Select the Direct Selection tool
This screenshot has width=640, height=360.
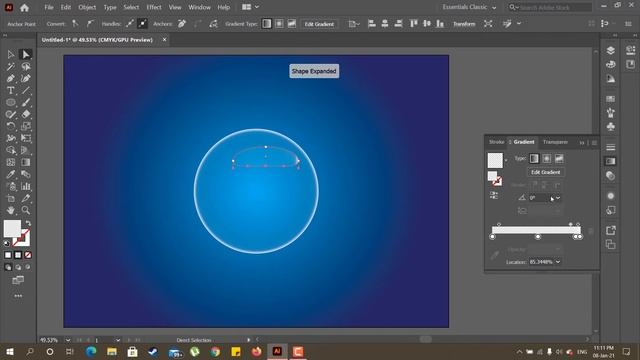[26, 54]
